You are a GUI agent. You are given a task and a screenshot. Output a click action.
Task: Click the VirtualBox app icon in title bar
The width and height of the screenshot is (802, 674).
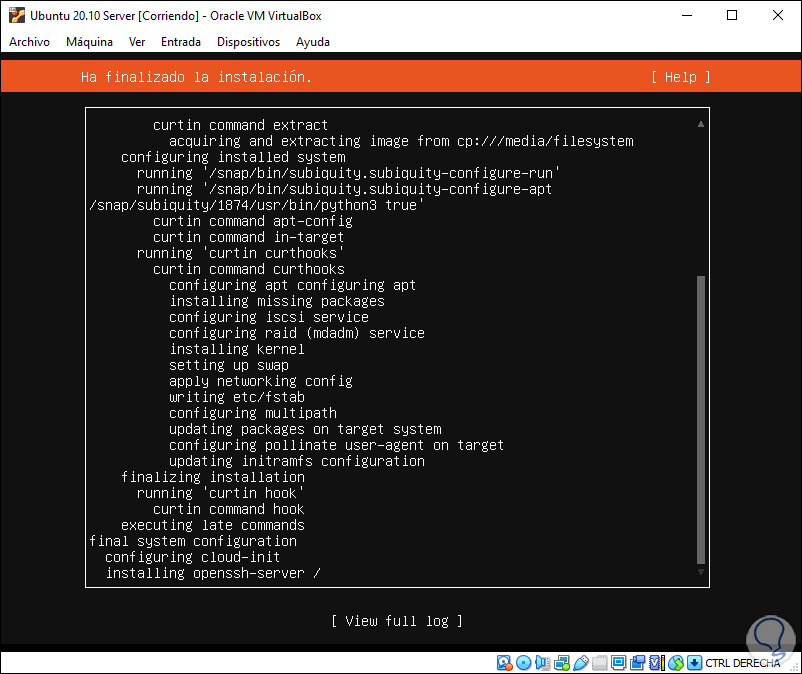click(x=16, y=15)
